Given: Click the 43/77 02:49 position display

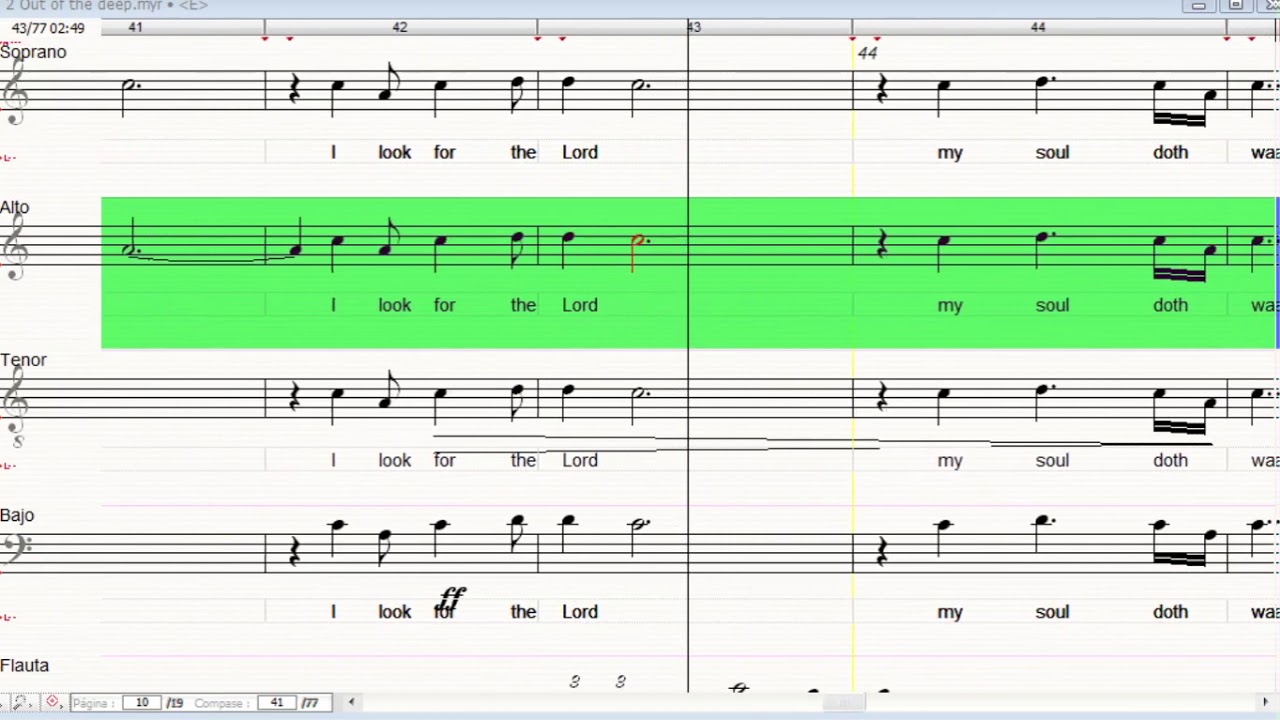Looking at the screenshot, I should click(48, 28).
